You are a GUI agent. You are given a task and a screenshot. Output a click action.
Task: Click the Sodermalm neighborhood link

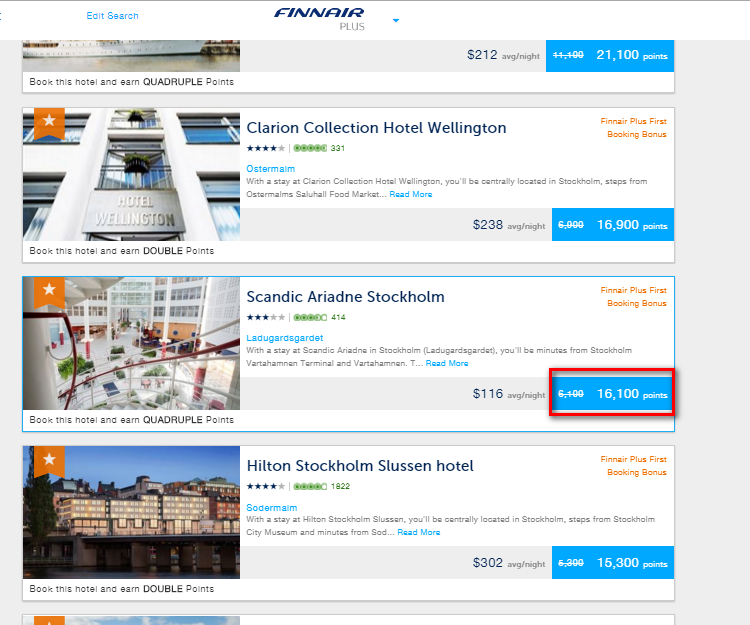pos(272,507)
